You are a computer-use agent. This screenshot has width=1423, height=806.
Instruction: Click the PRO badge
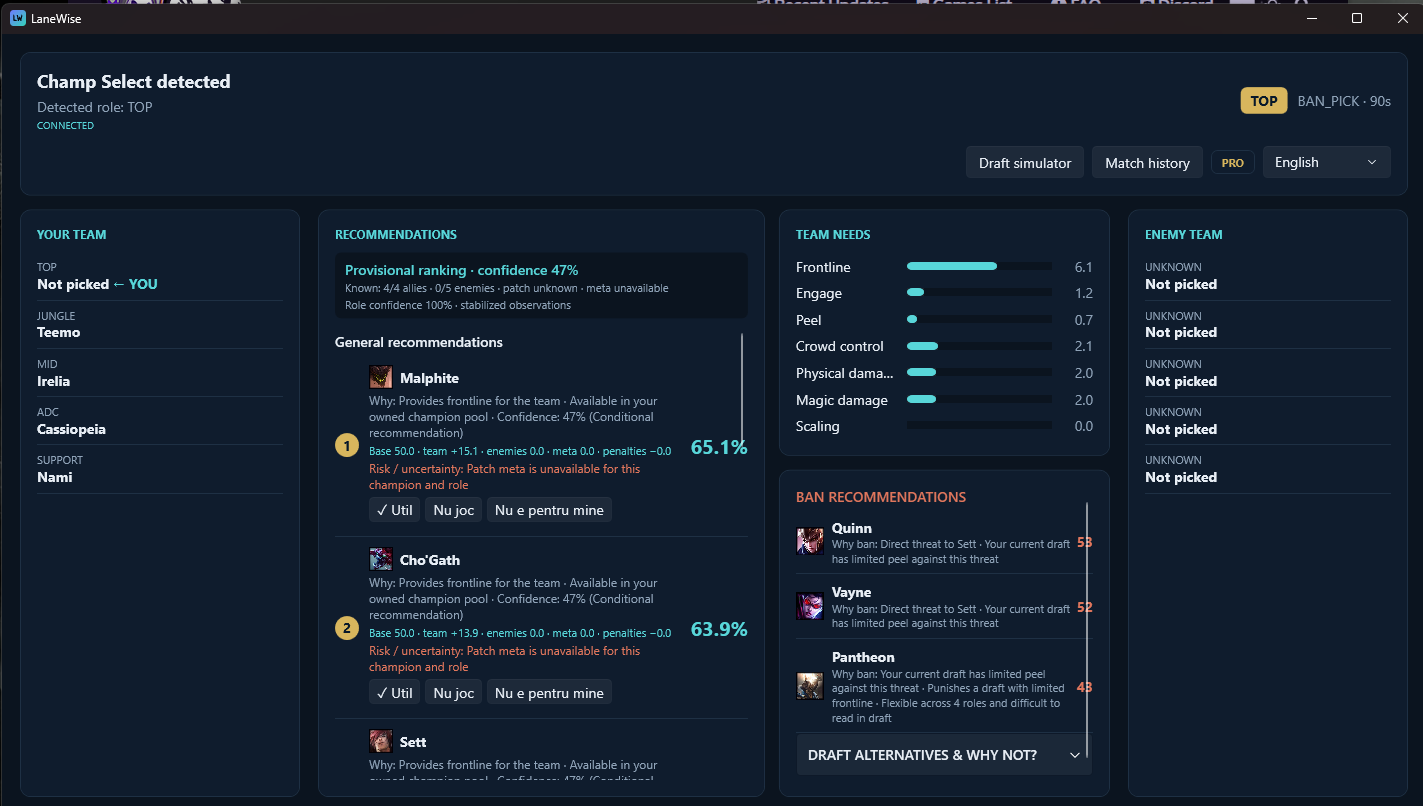pyautogui.click(x=1233, y=162)
